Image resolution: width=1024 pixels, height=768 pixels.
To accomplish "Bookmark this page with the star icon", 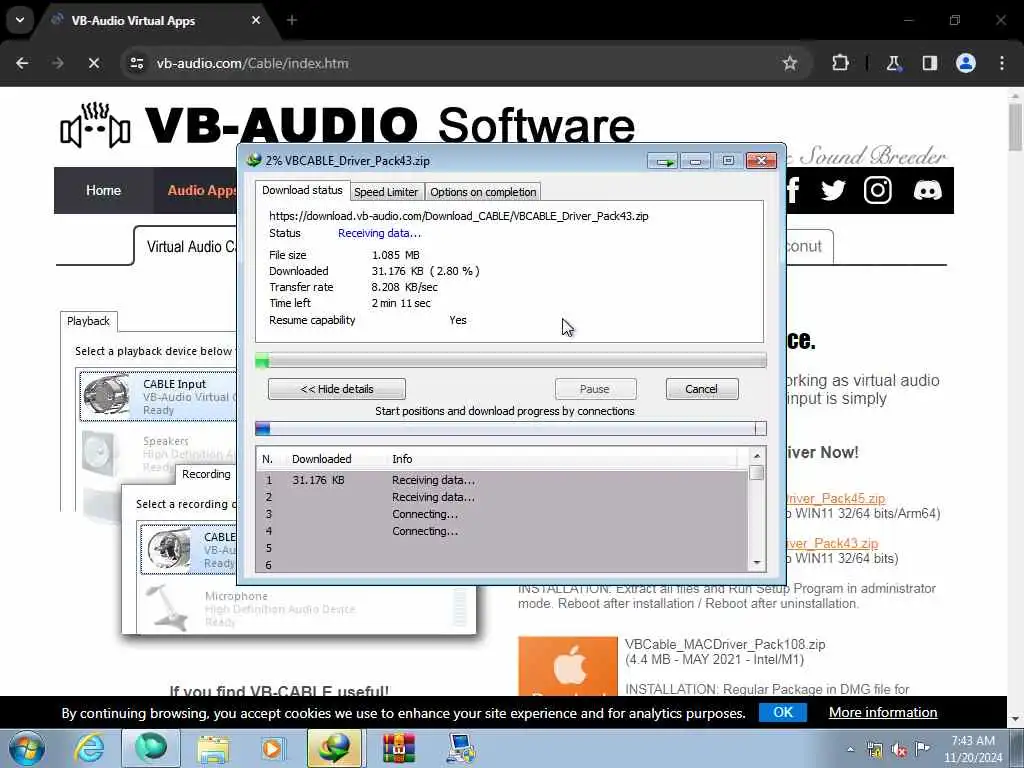I will 790,63.
